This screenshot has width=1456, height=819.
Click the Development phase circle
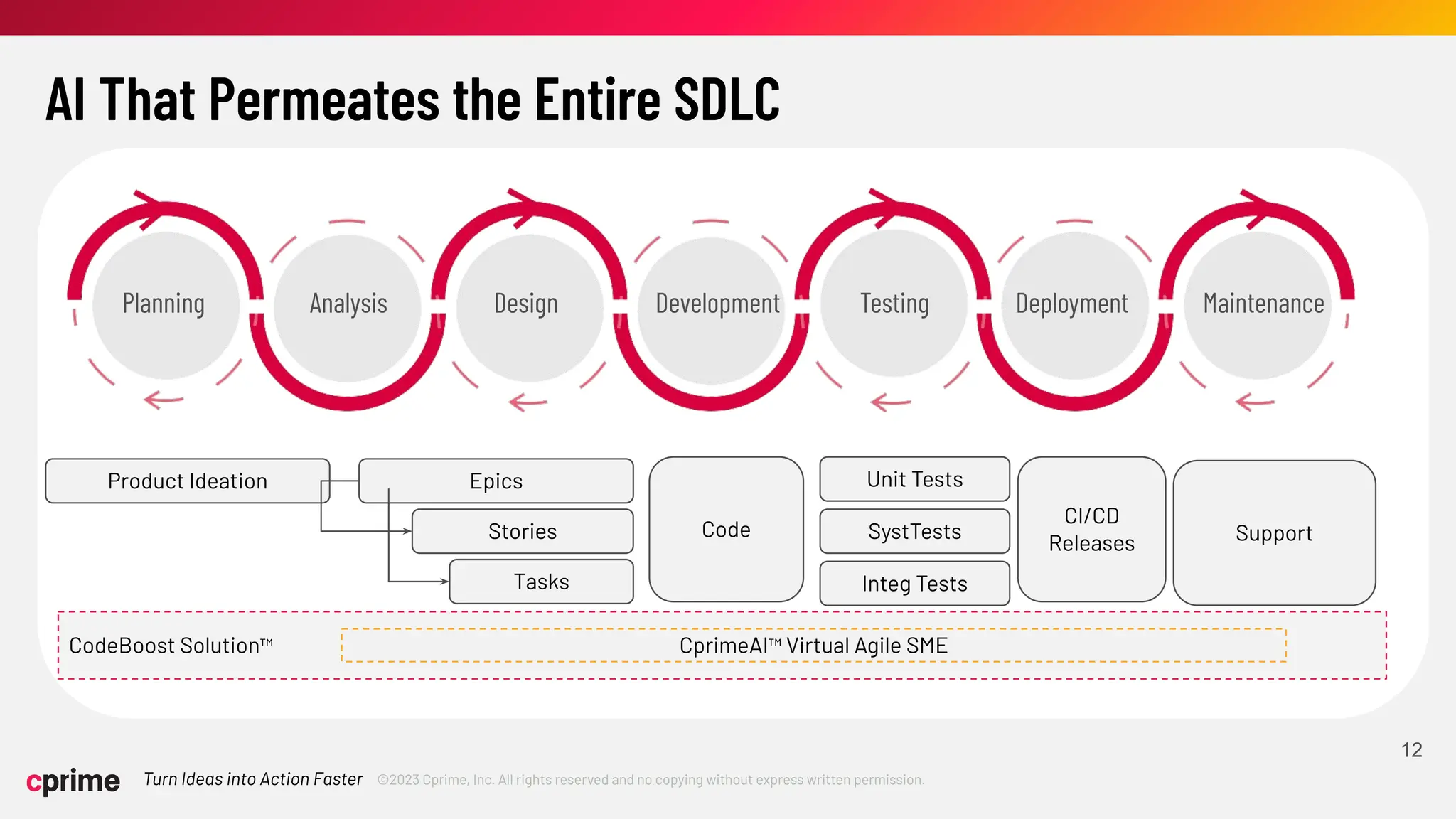point(713,306)
